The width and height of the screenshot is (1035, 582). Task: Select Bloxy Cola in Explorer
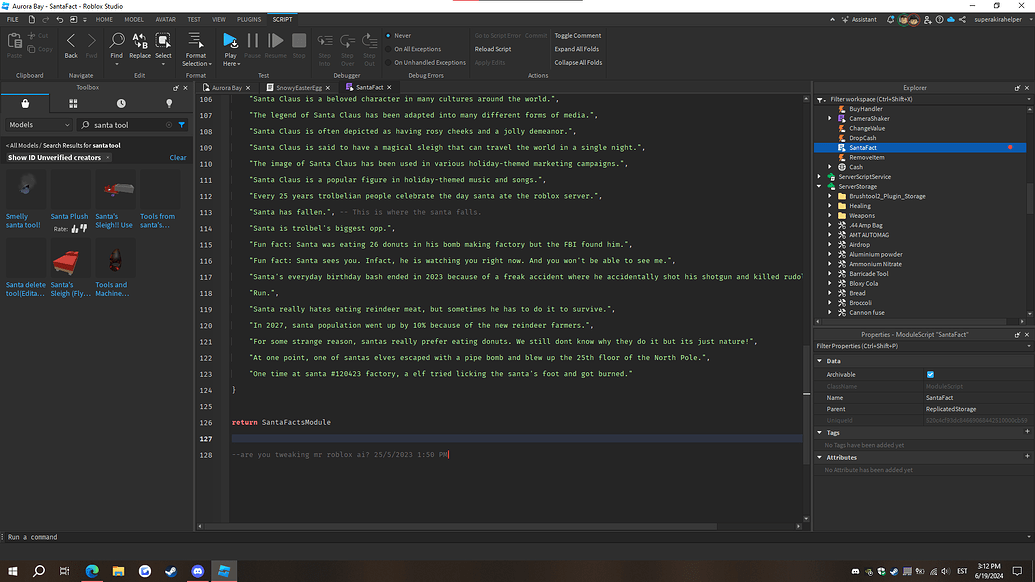point(863,284)
